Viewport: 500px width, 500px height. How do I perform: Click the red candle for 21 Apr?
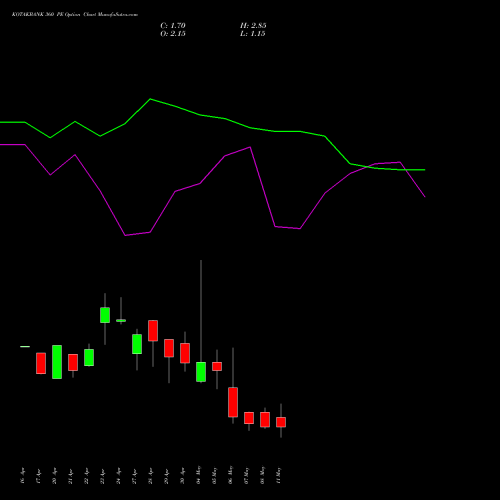(73, 362)
